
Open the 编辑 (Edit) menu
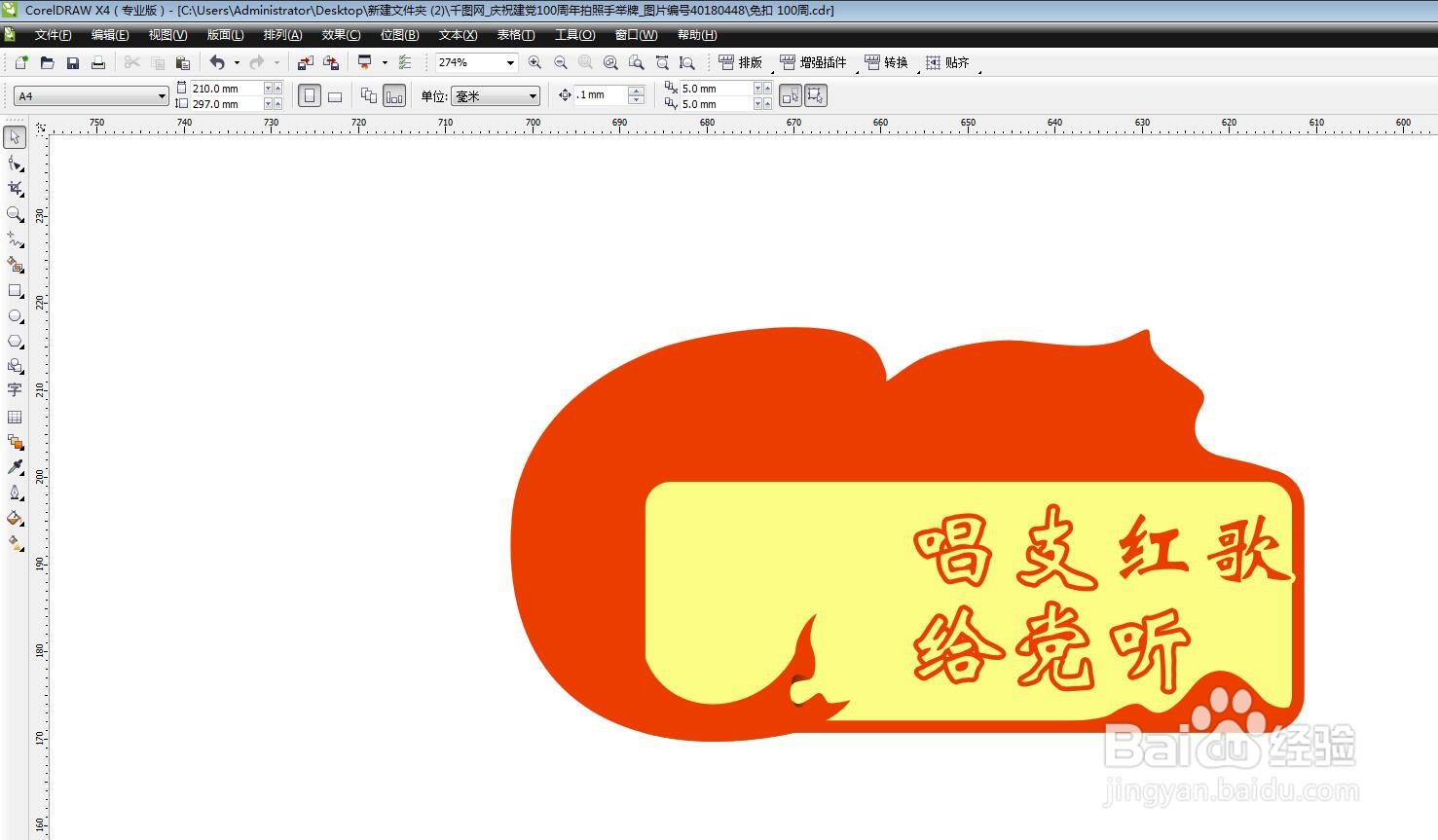pyautogui.click(x=110, y=35)
